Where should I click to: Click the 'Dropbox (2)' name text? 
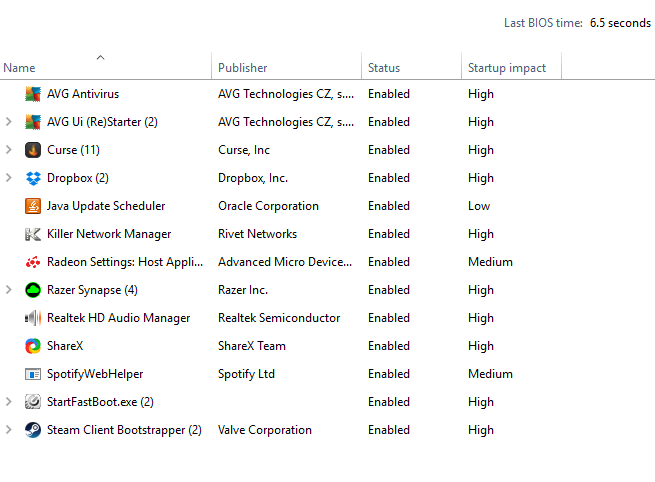[x=78, y=178]
